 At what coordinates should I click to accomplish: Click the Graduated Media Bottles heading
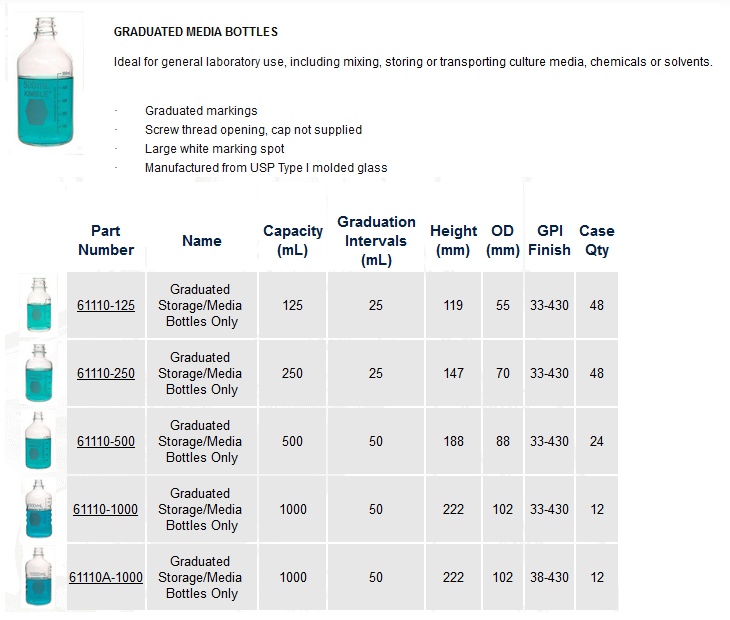pyautogui.click(x=196, y=32)
